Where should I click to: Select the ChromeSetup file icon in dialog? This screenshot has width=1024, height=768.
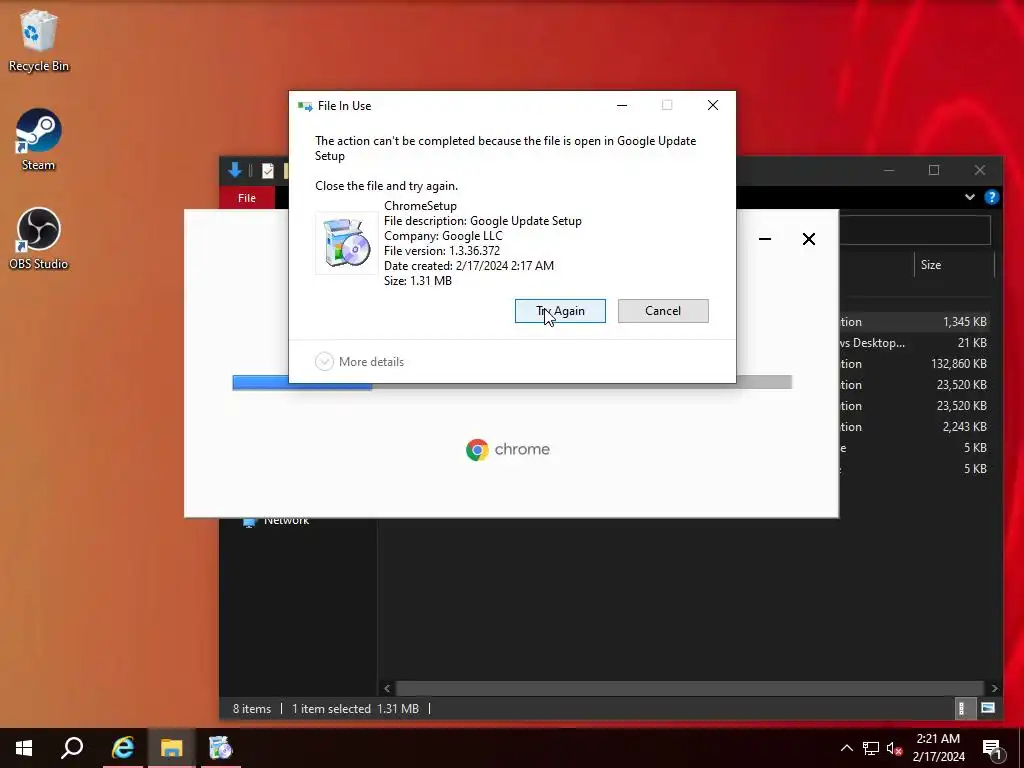(x=346, y=243)
